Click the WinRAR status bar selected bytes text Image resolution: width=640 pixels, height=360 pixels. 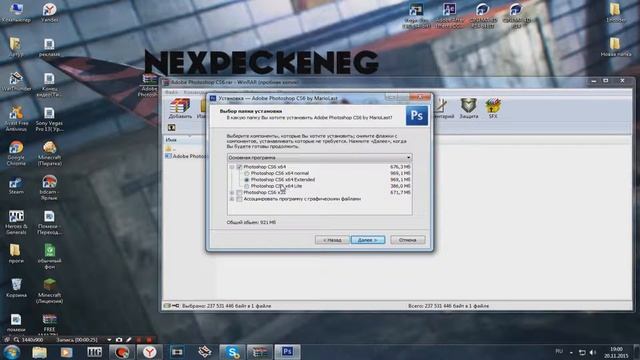pos(227,306)
